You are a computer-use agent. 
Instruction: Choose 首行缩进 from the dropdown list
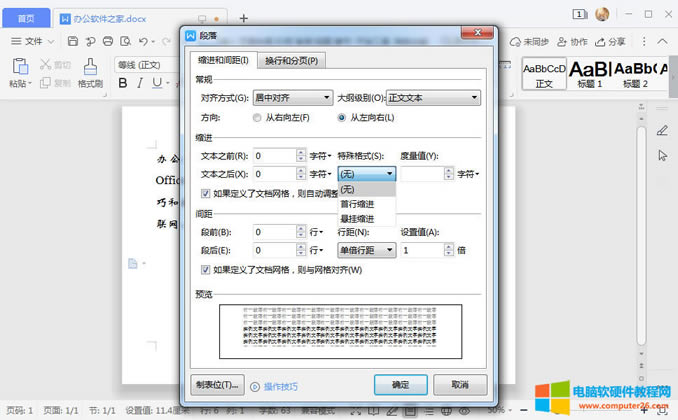pos(367,204)
